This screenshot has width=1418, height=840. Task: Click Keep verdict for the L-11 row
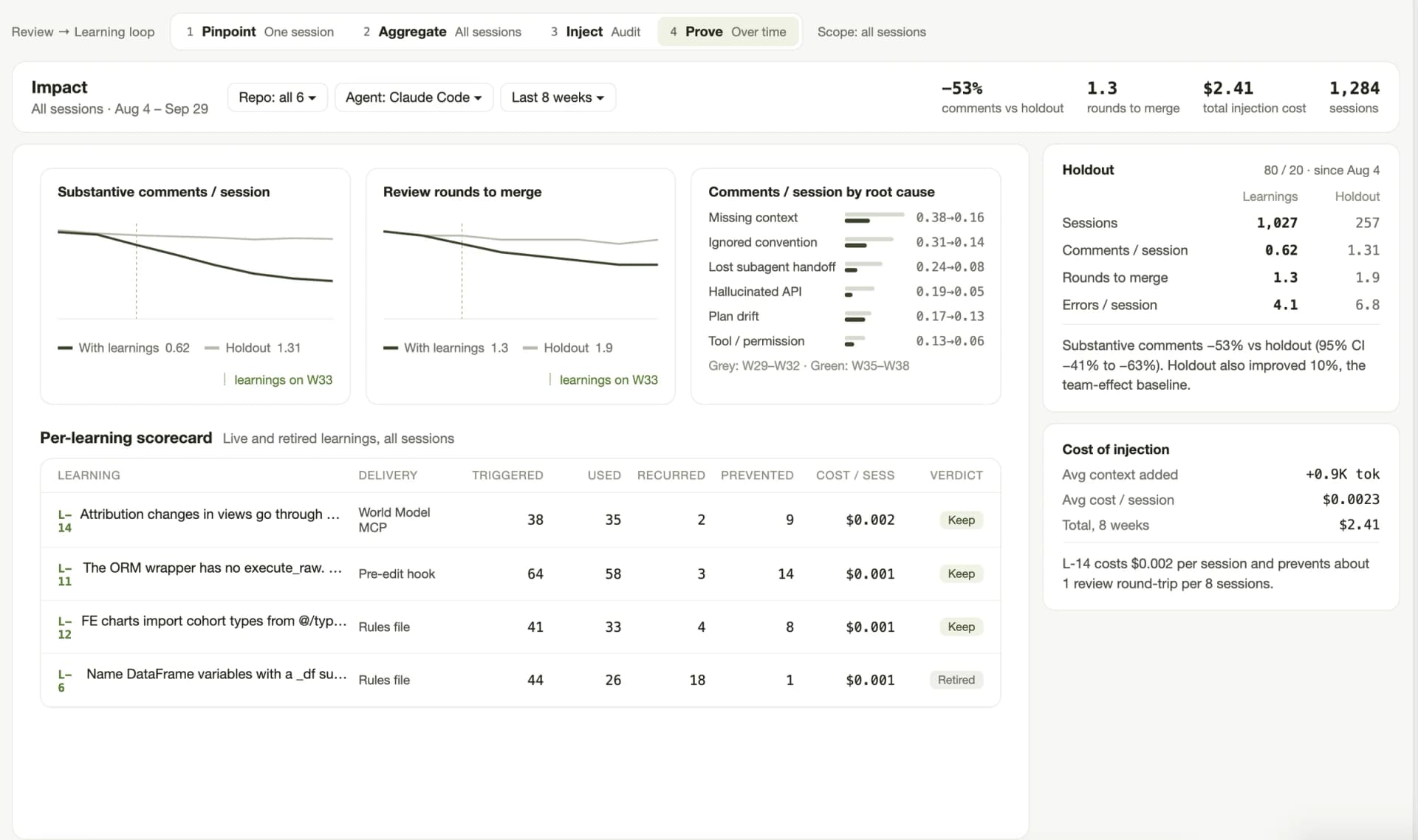tap(961, 574)
